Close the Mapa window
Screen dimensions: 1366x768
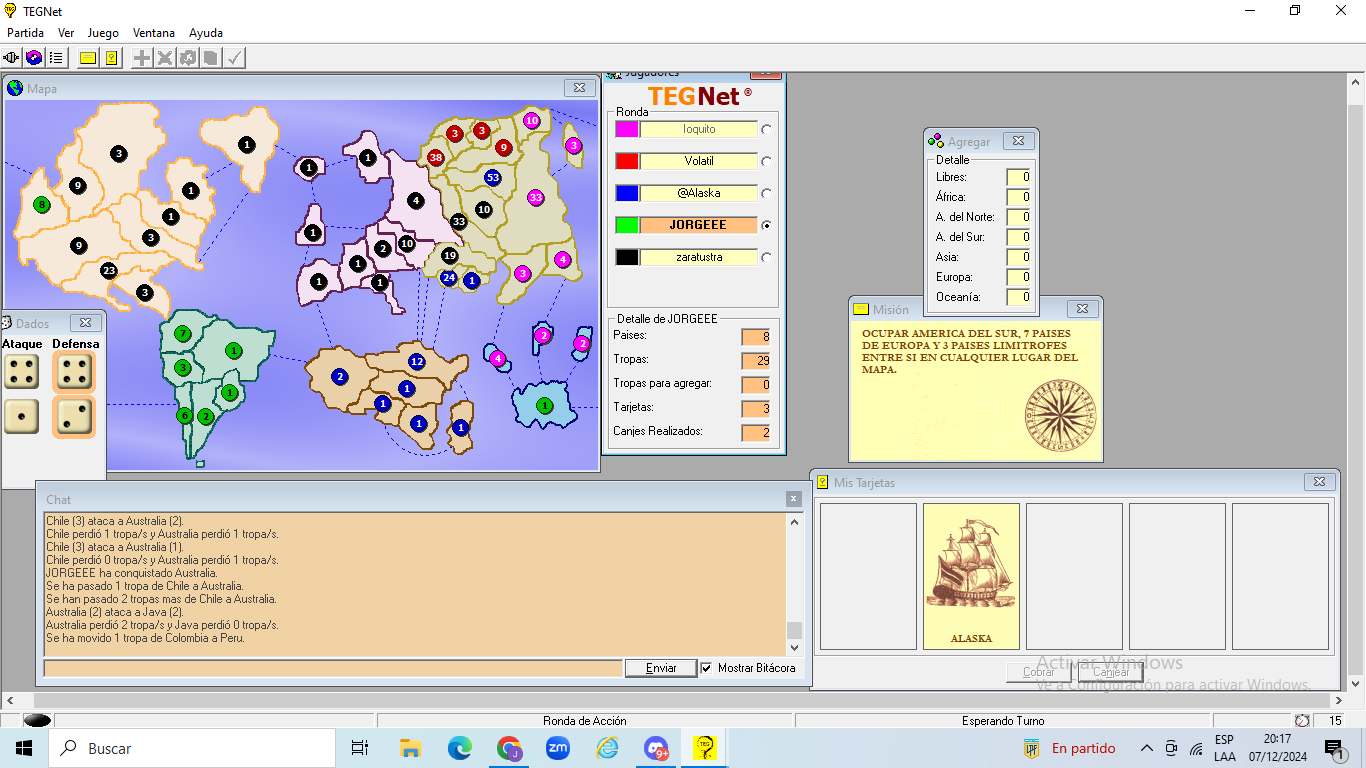tap(580, 88)
